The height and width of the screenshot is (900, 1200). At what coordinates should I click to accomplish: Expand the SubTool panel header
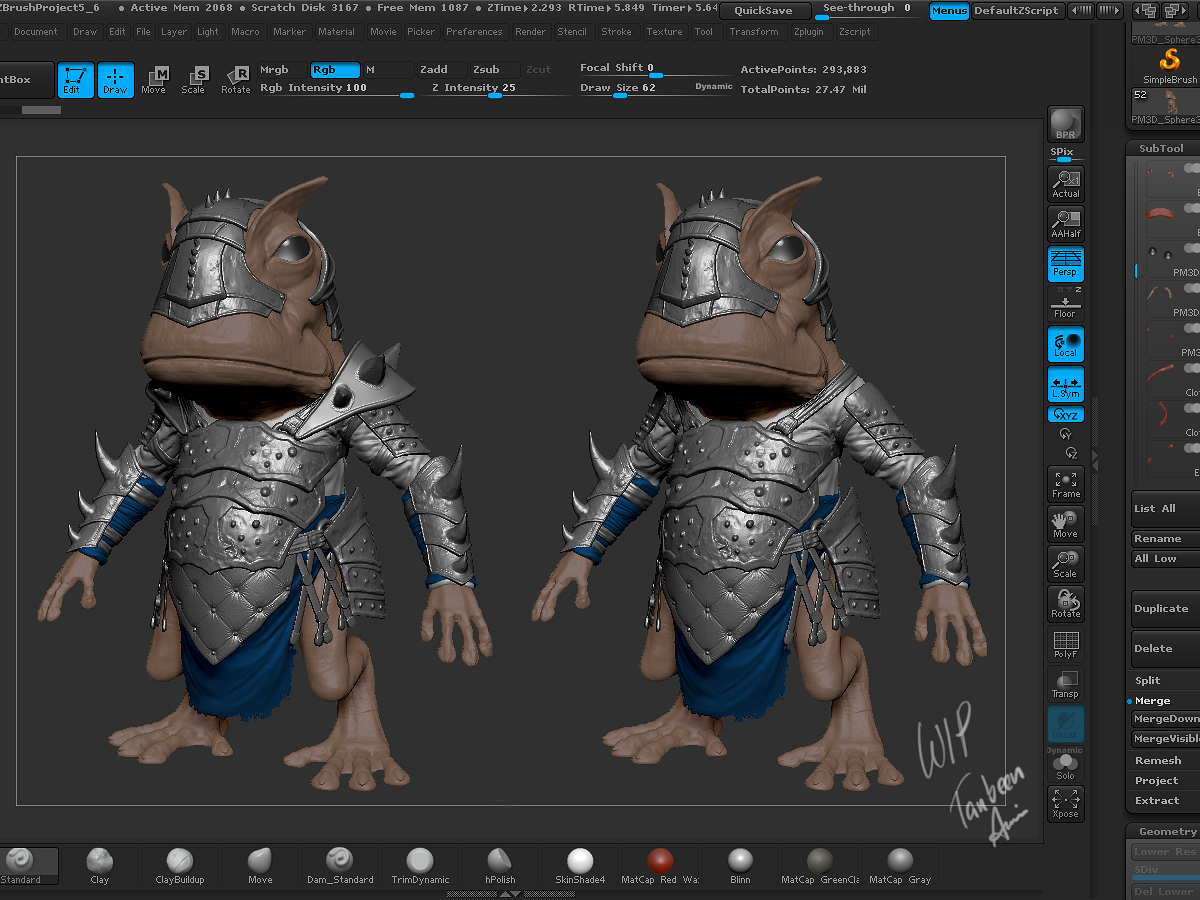pyautogui.click(x=1164, y=148)
